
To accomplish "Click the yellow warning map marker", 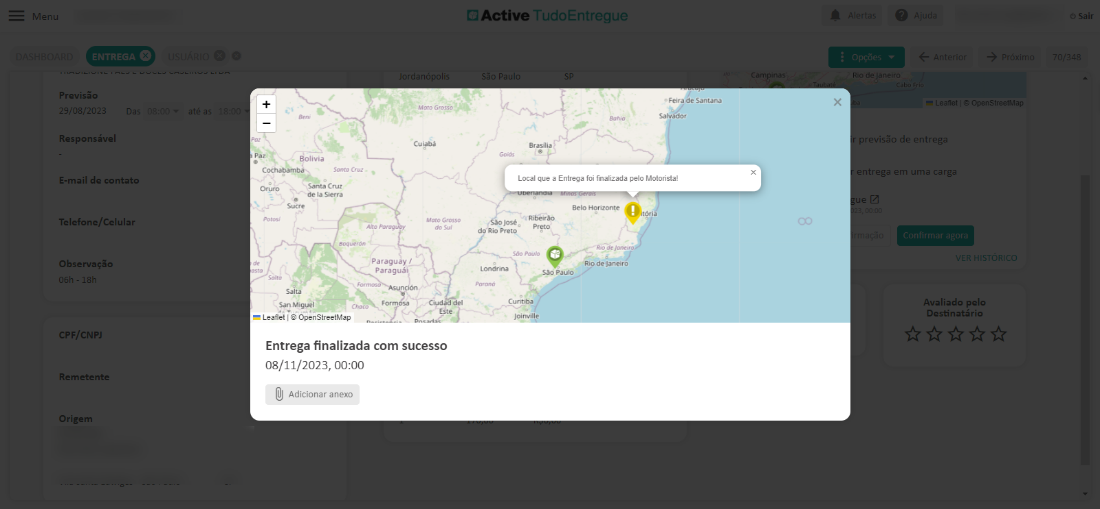I will tap(633, 212).
